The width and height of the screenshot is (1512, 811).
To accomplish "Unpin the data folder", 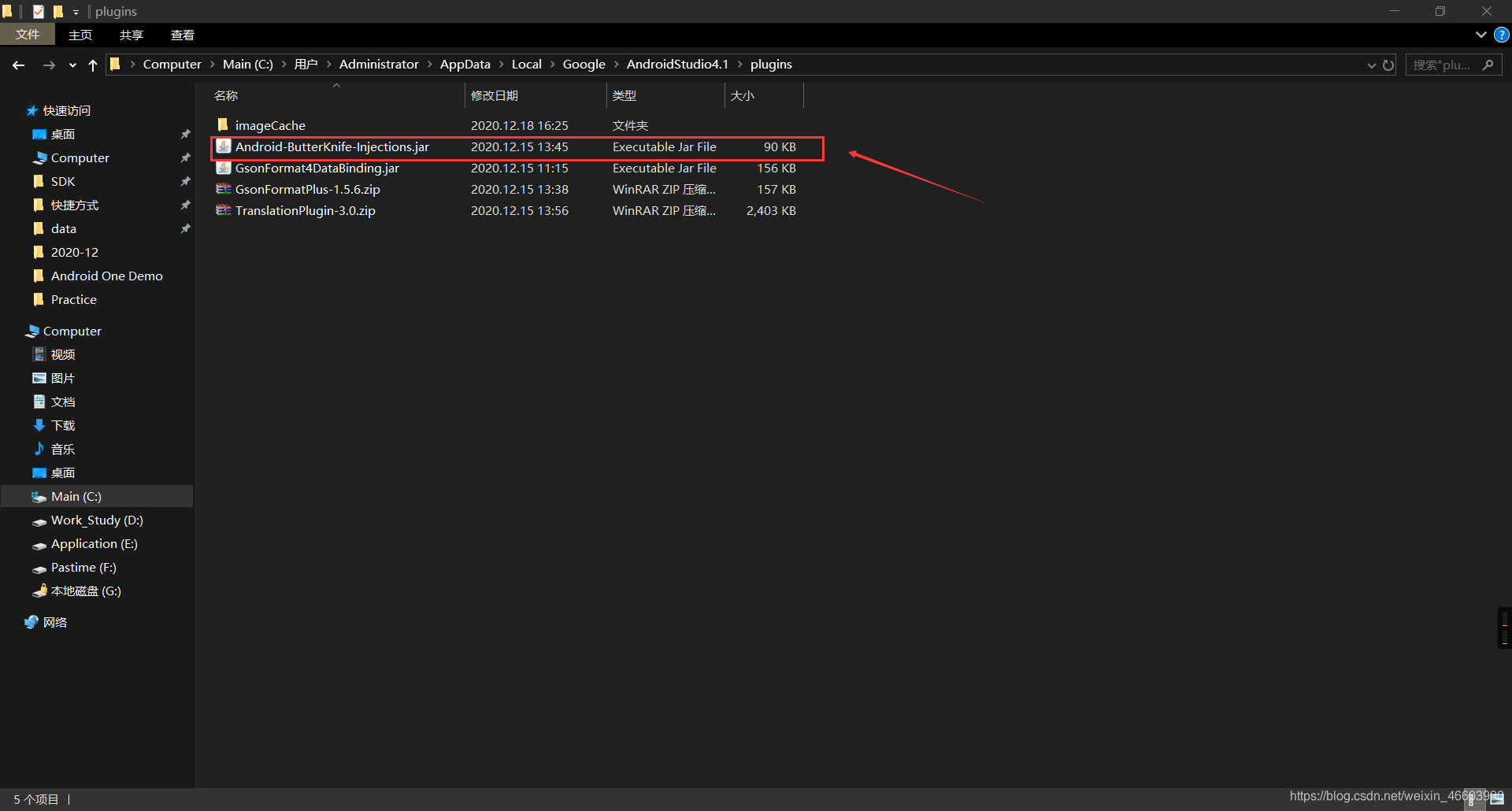I will pos(186,228).
